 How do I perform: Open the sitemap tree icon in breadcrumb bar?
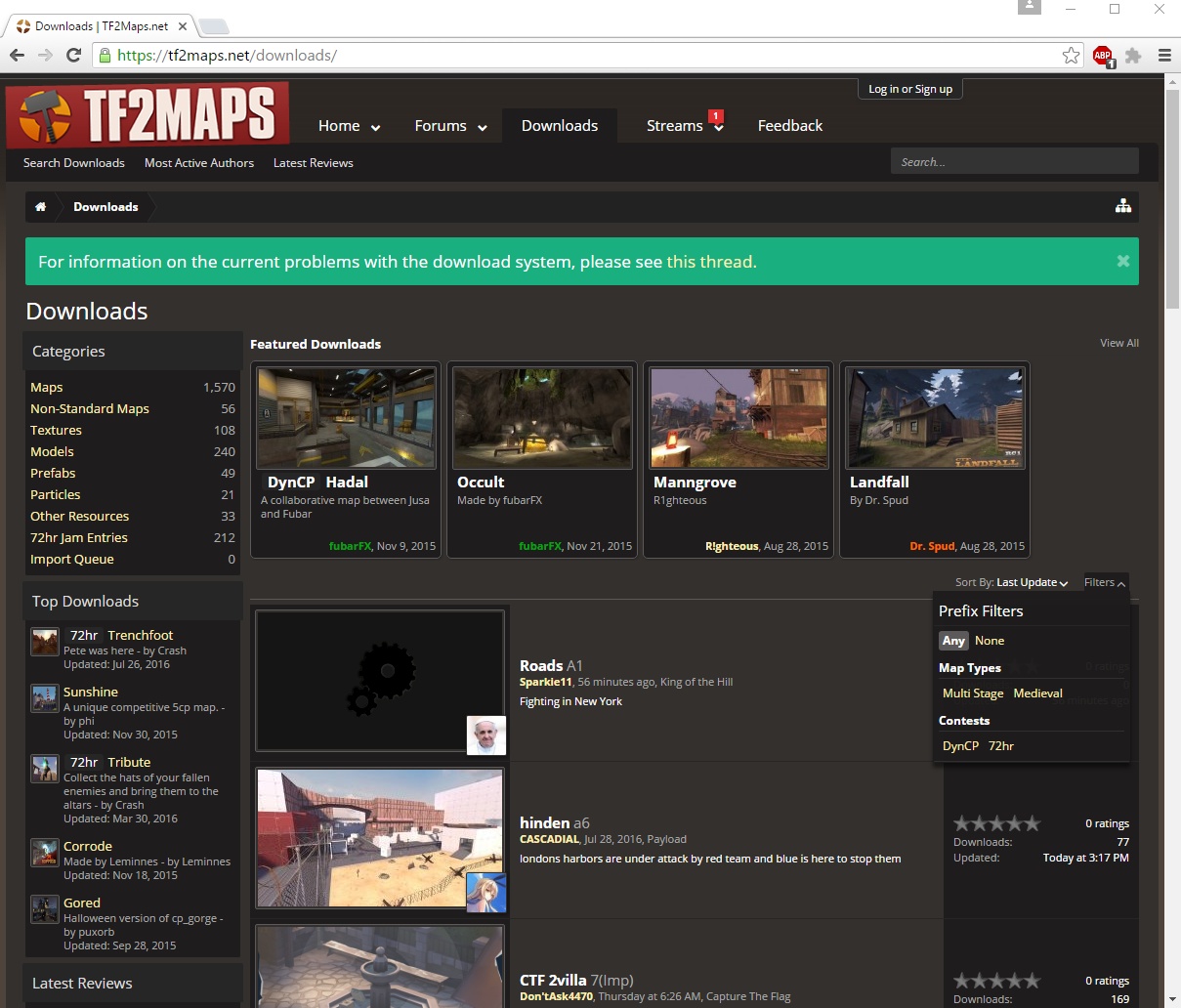point(1123,206)
